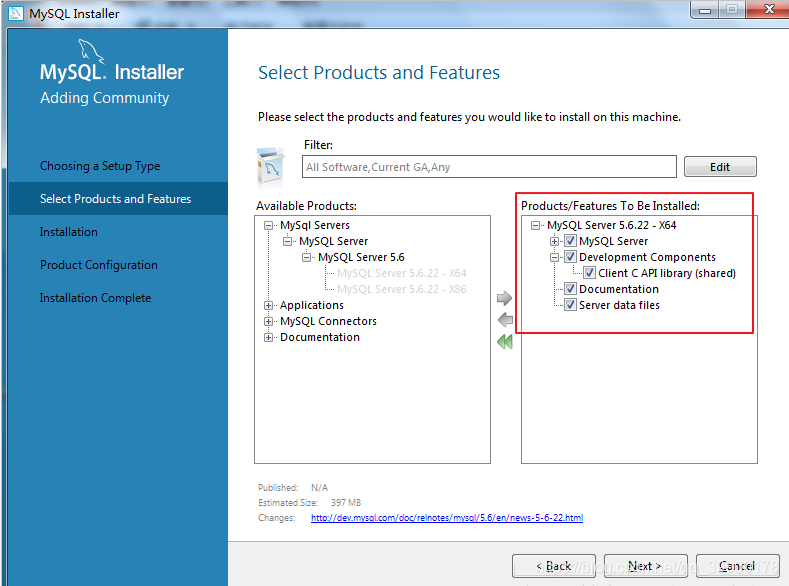Select MySQL Server 5.6 tree label

pos(361,257)
